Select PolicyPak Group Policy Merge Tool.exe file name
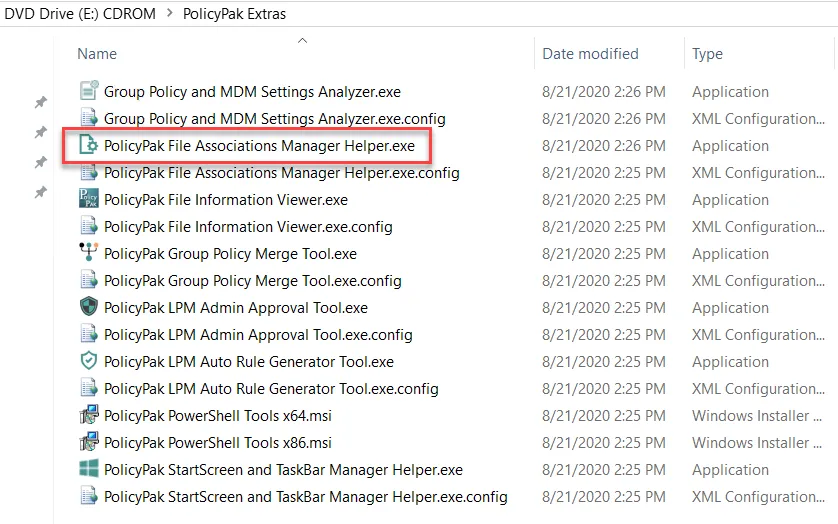Viewport: 838px width, 524px height. (230, 254)
